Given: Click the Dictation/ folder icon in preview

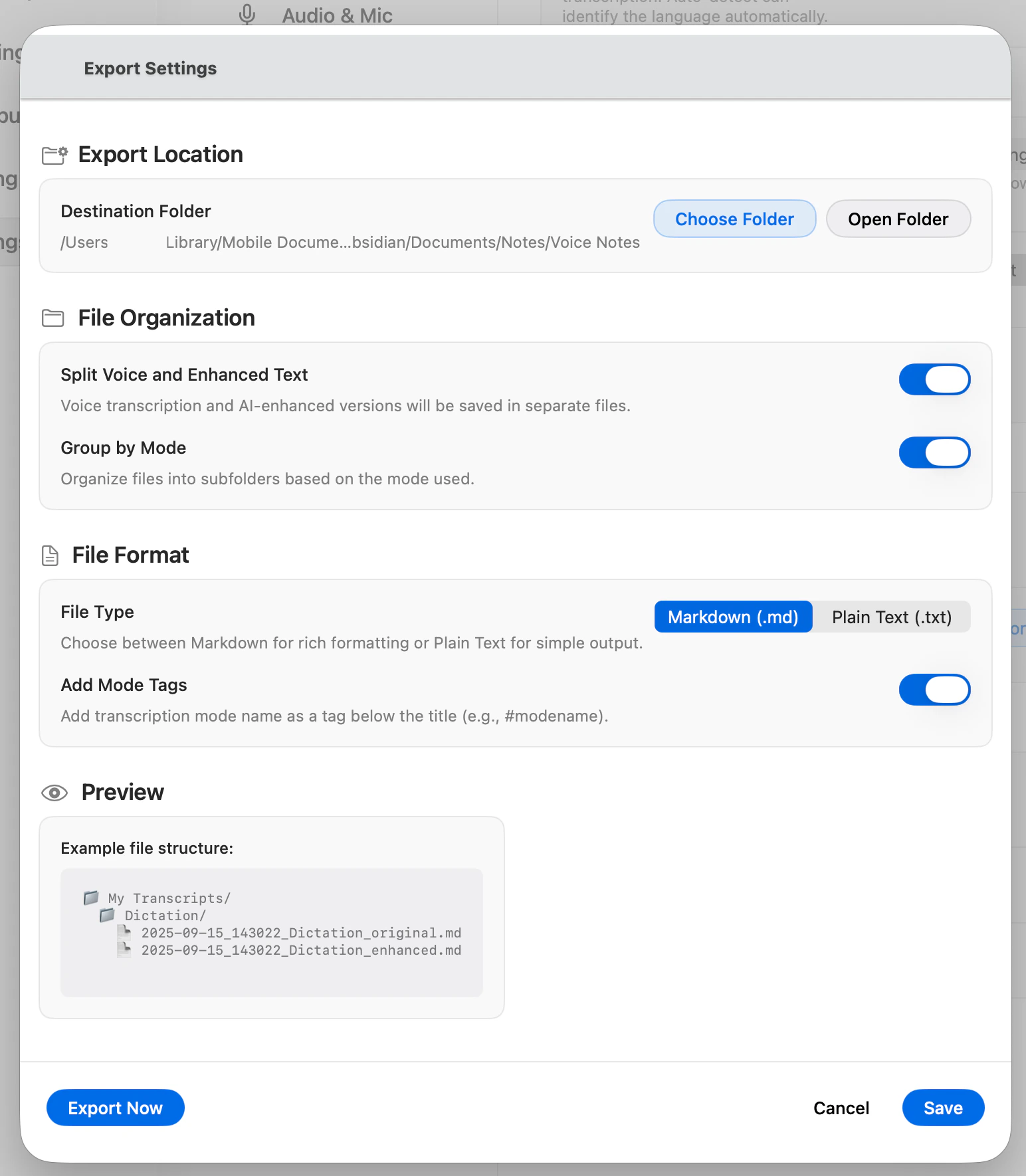Looking at the screenshot, I should (x=107, y=915).
